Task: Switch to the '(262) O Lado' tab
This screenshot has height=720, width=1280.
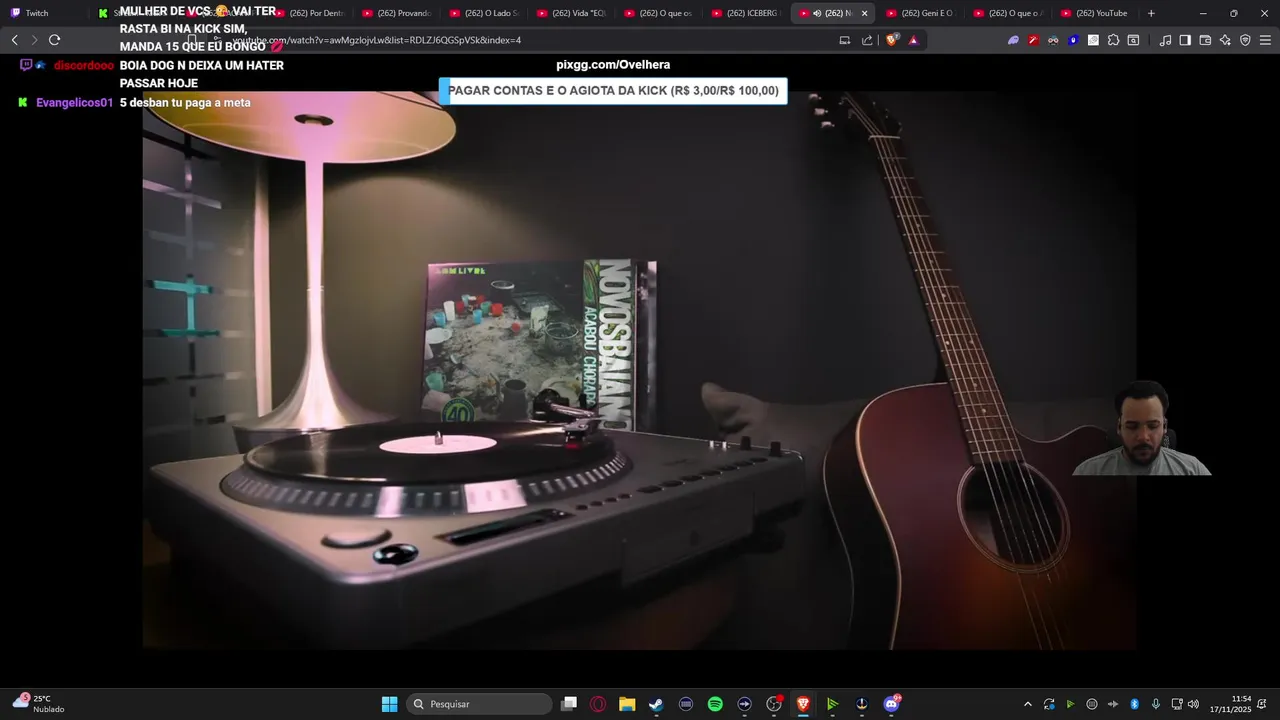Action: [484, 13]
